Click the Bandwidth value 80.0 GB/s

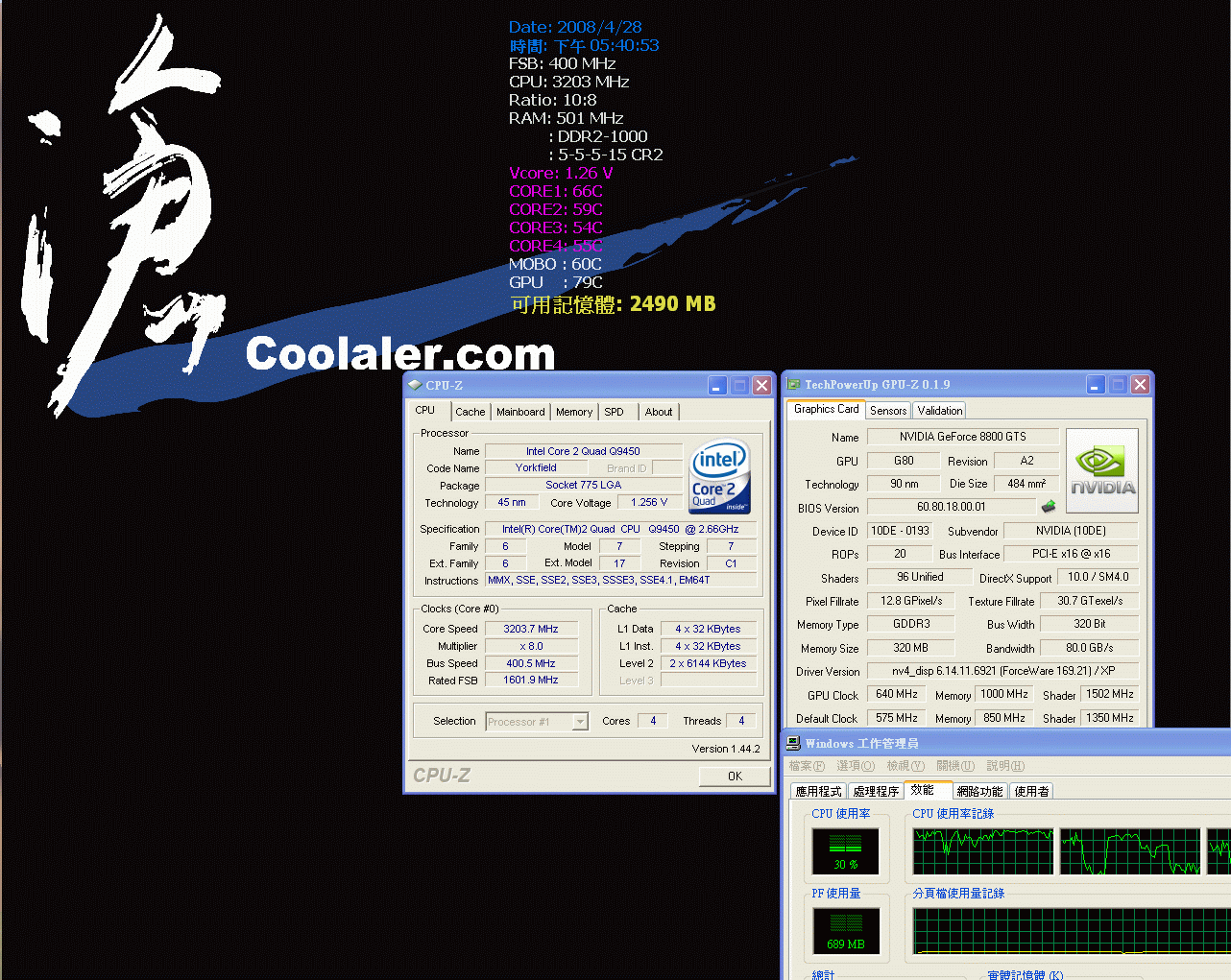(1090, 648)
